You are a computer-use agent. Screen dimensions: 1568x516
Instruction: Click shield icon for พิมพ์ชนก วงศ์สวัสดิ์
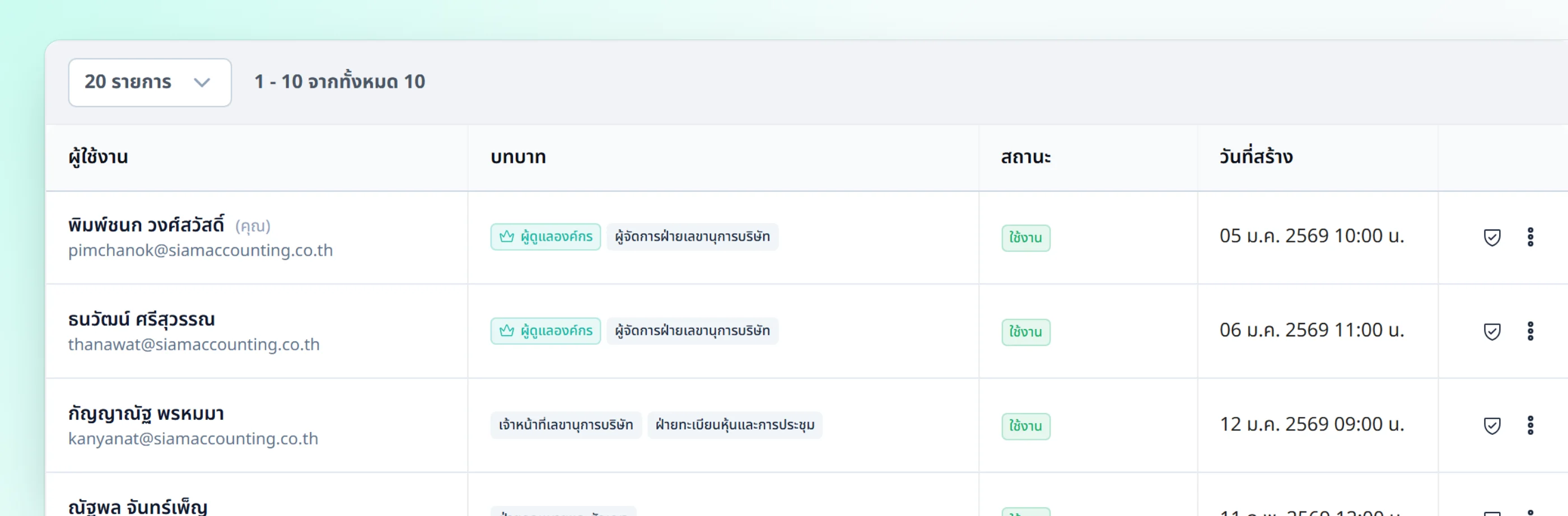pos(1492,237)
